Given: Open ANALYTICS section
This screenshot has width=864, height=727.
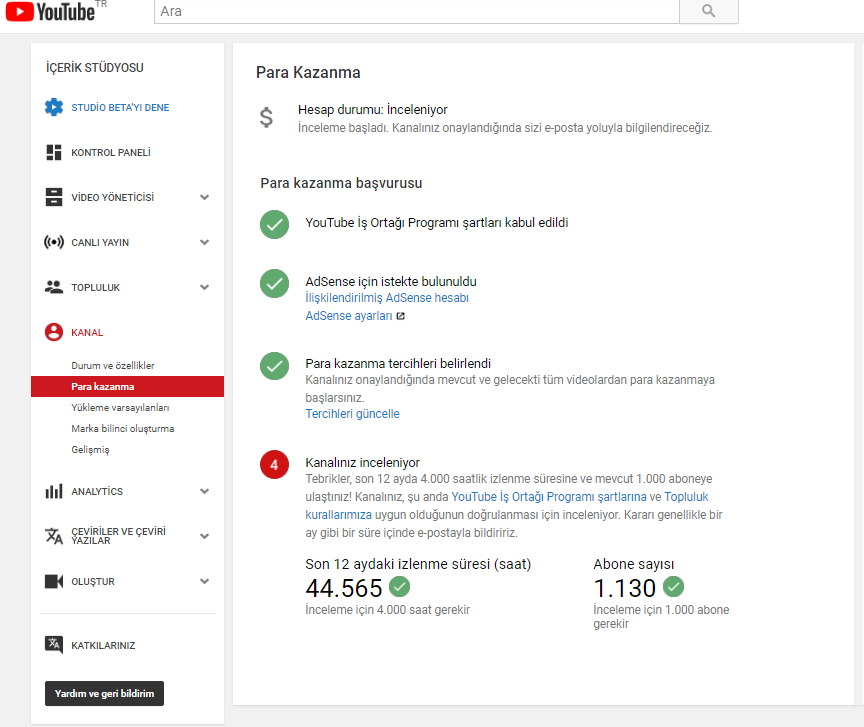Looking at the screenshot, I should click(x=97, y=492).
